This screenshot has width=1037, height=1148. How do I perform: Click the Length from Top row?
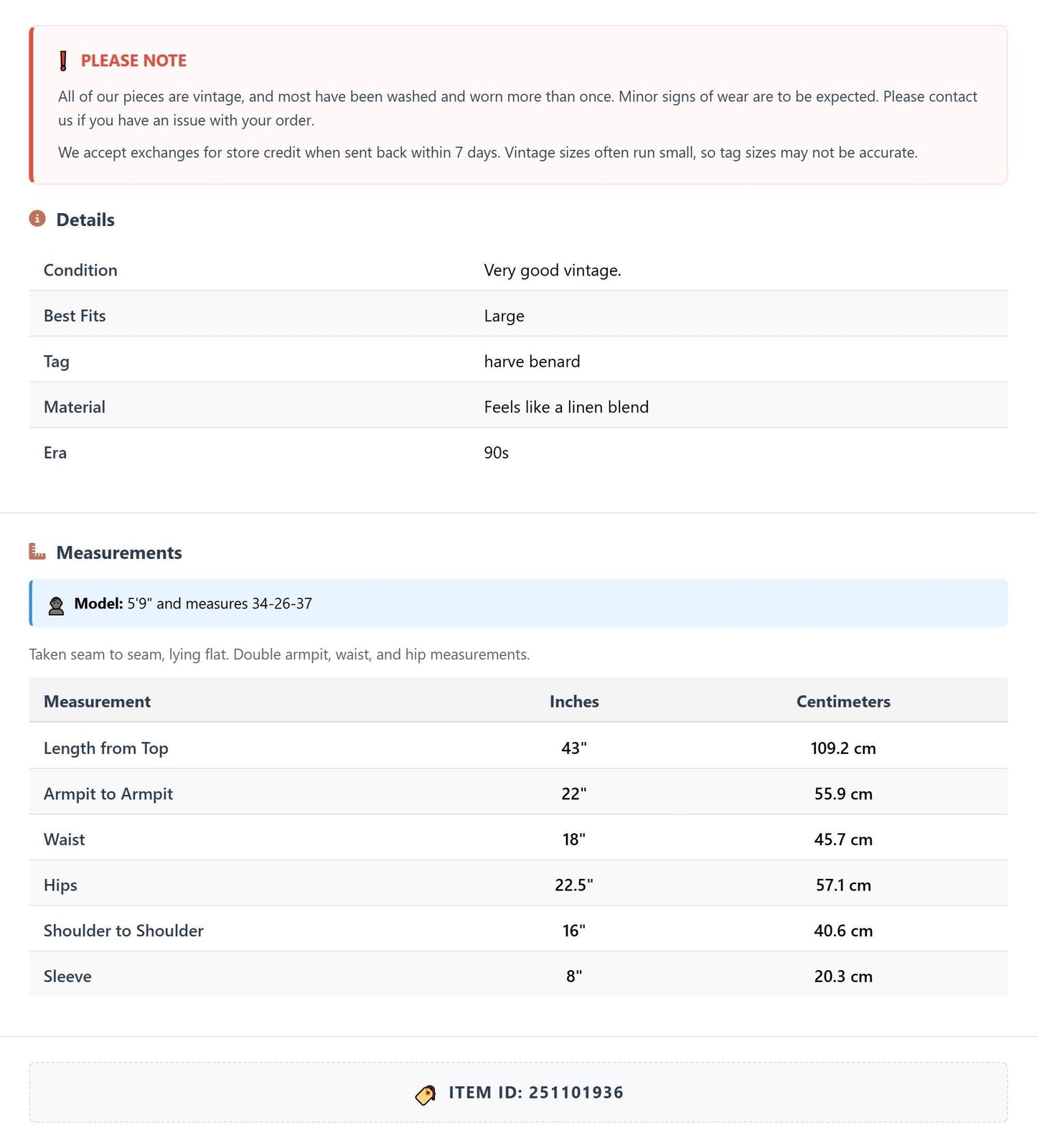tap(518, 748)
